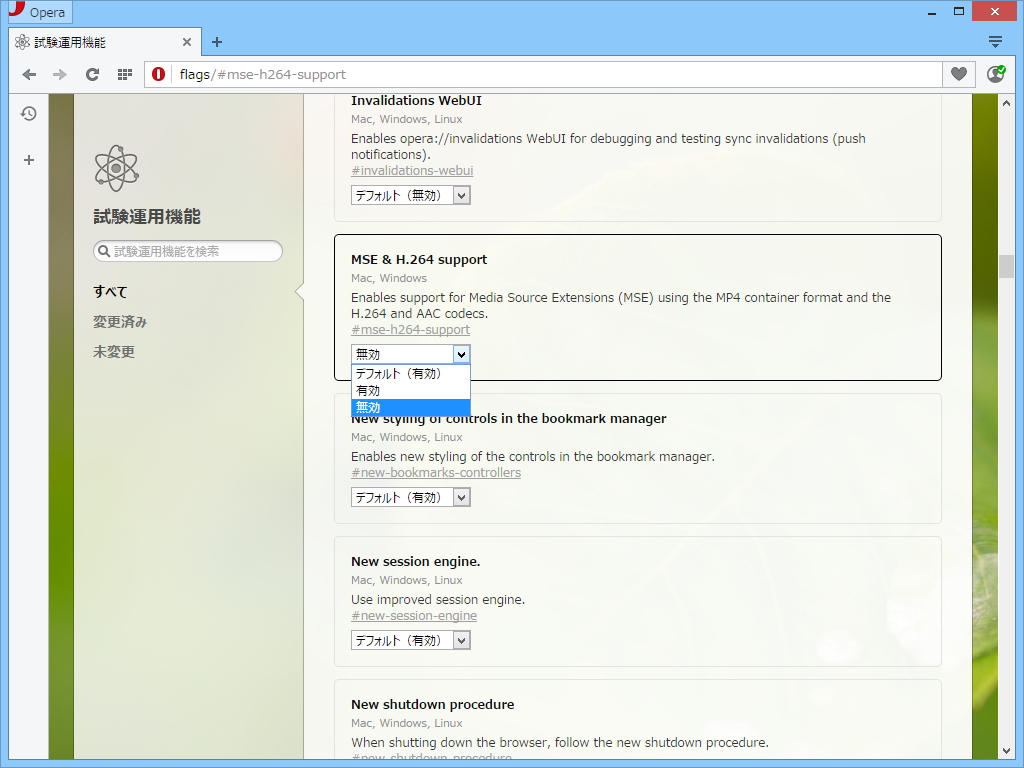Viewport: 1024px width, 768px height.
Task: Open New session engine dropdown
Action: (x=411, y=641)
